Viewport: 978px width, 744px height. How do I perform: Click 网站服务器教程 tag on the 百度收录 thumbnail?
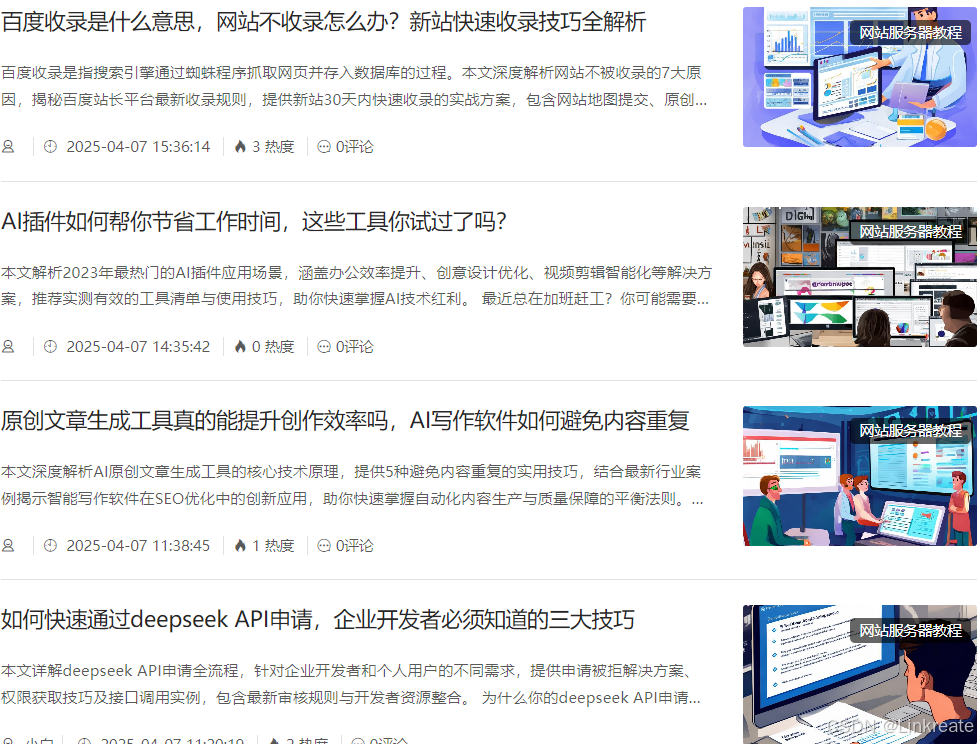pyautogui.click(x=911, y=32)
